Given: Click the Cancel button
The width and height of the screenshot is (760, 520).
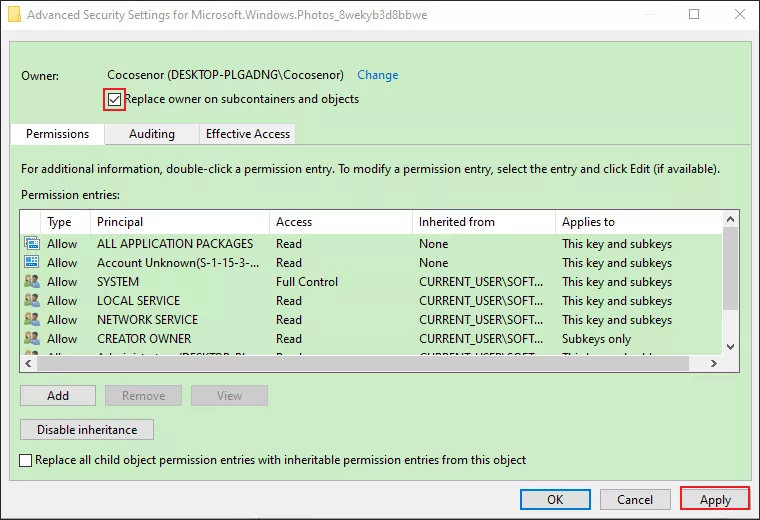Looking at the screenshot, I should click(635, 499).
